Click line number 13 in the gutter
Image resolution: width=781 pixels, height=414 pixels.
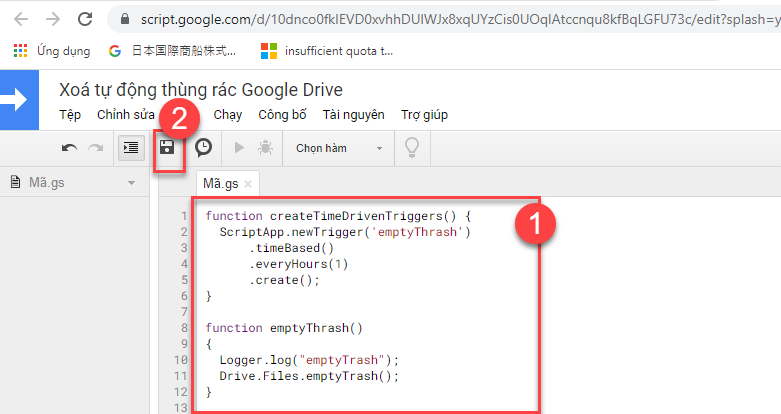click(x=181, y=408)
